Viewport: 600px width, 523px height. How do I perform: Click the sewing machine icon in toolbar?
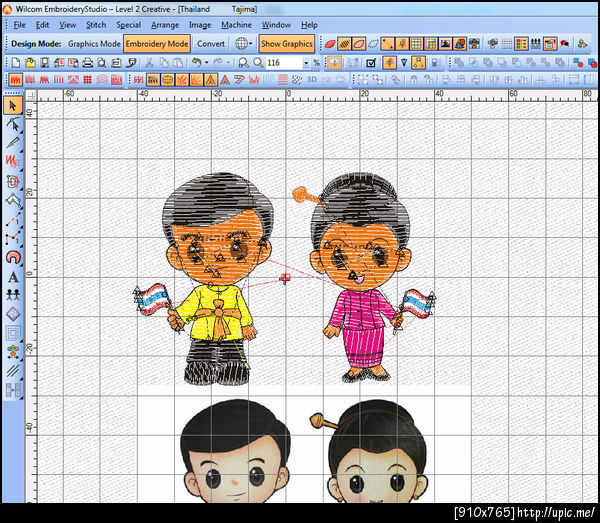point(116,63)
